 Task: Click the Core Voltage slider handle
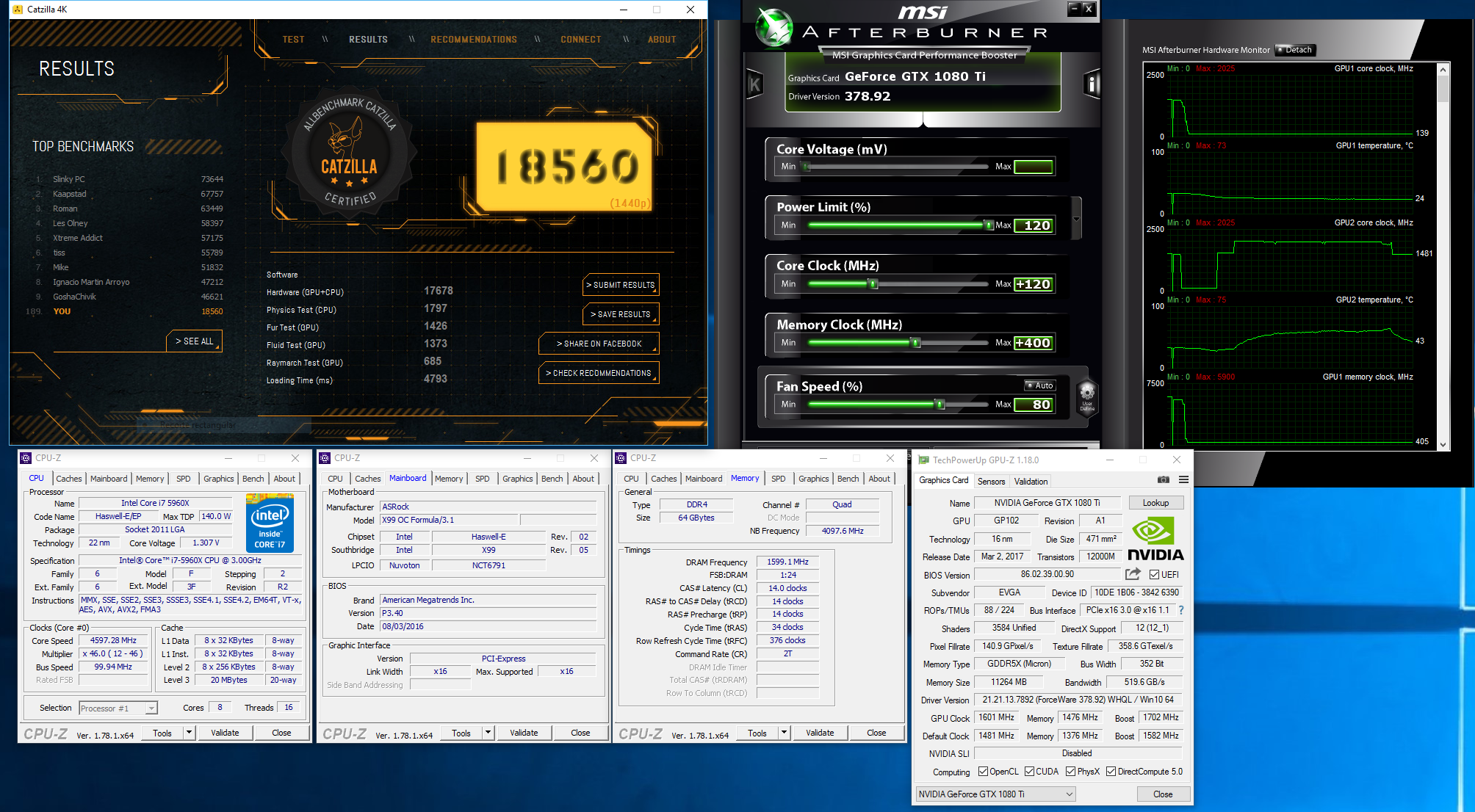tap(807, 167)
